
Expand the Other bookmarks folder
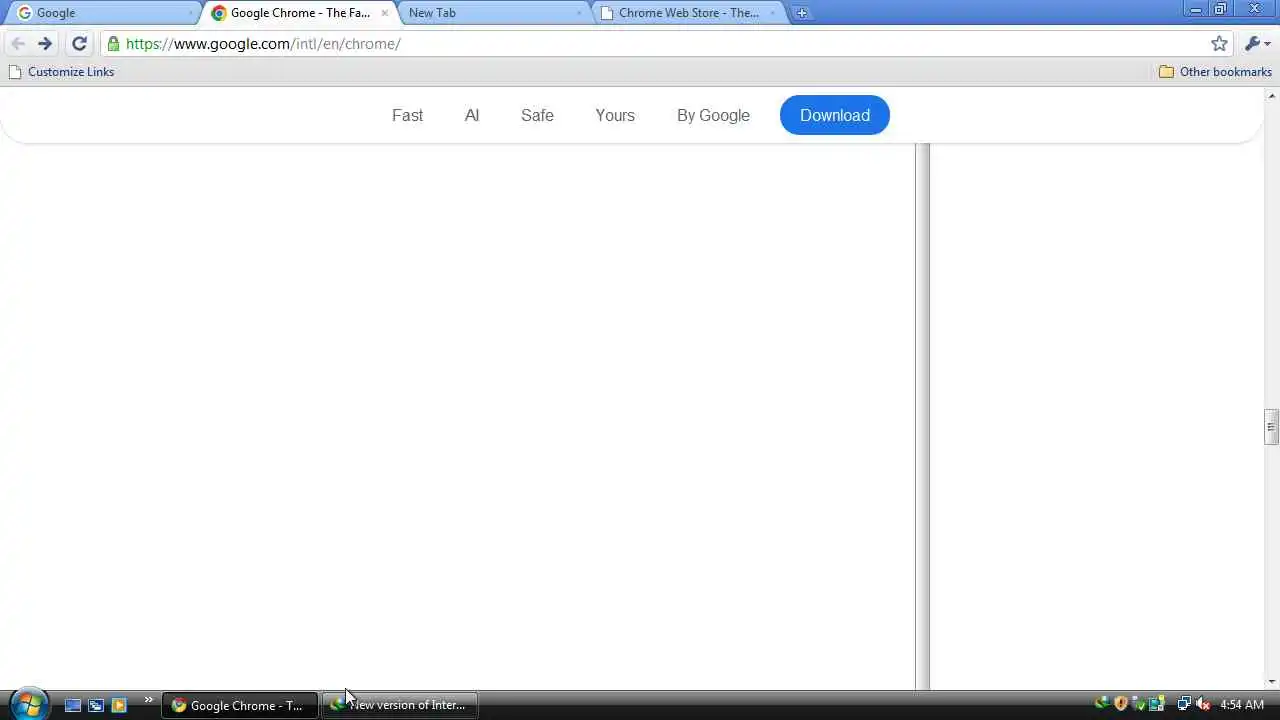1215,72
